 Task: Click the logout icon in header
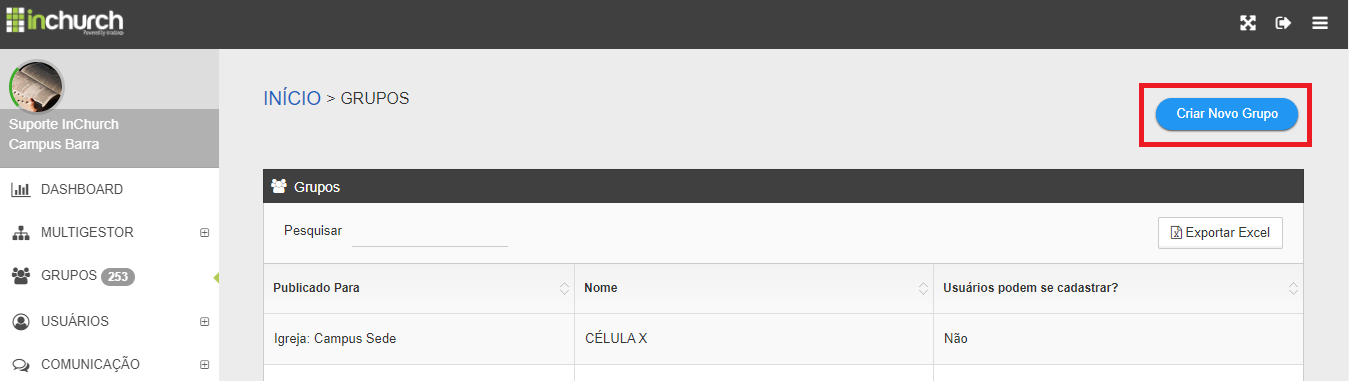click(x=1284, y=23)
